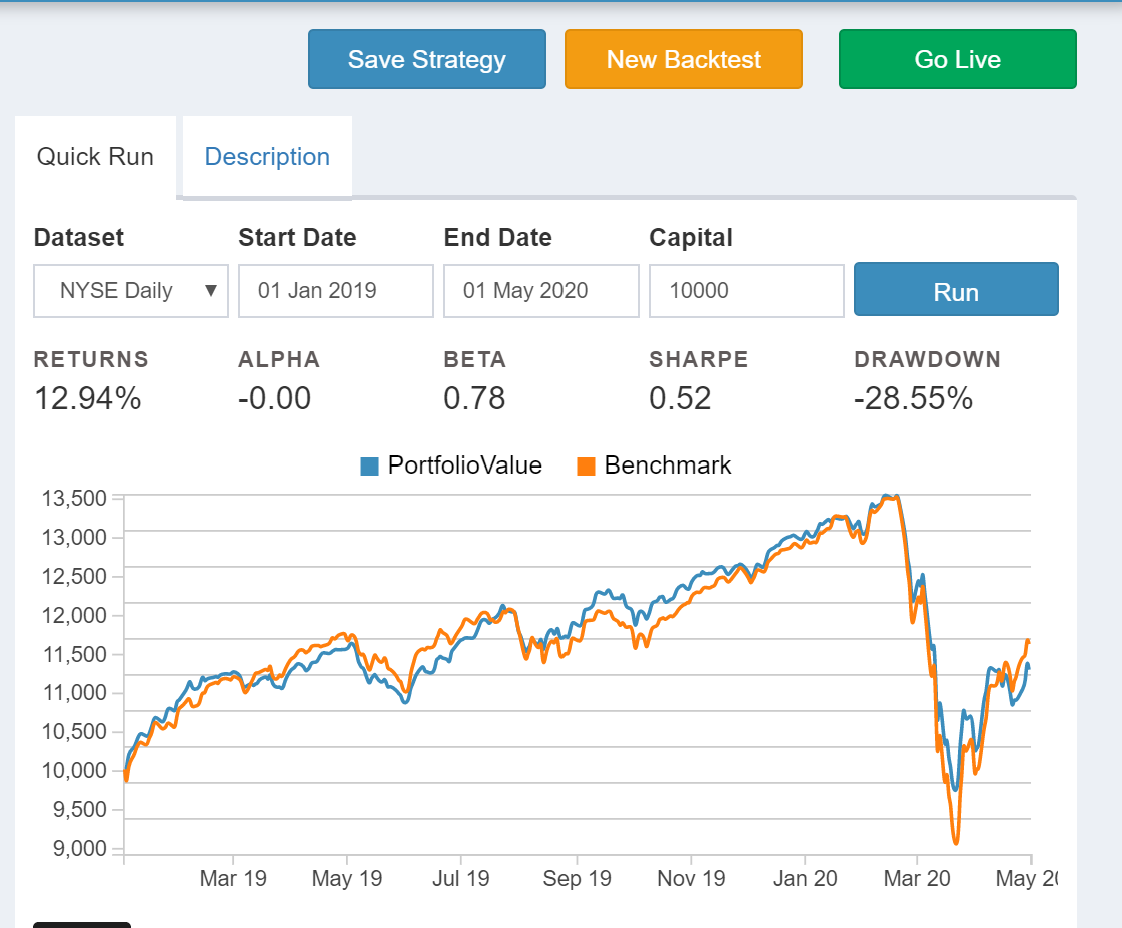Click the Go Live button
Screen dimensions: 1122x928
pyautogui.click(x=957, y=59)
